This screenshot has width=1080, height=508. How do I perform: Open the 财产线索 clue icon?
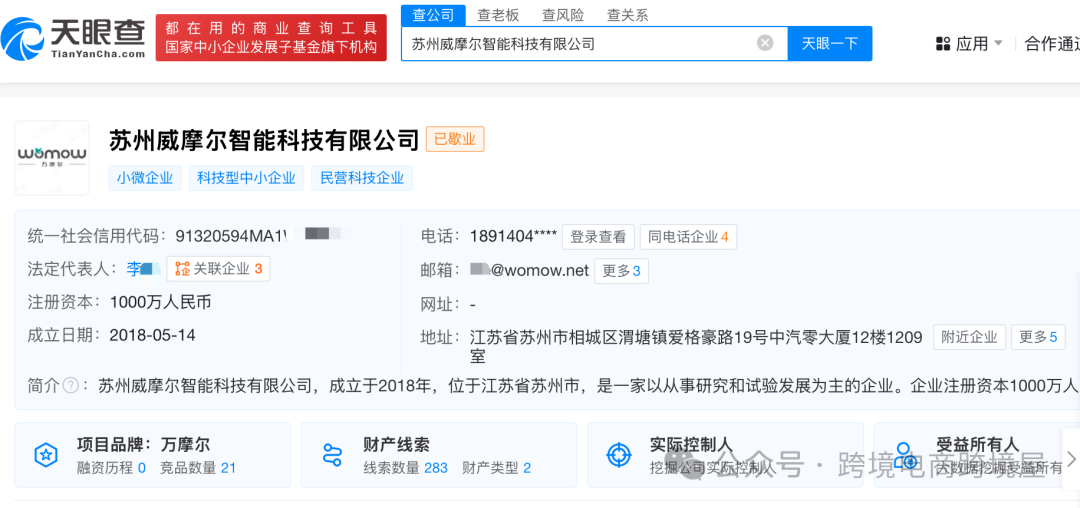(332, 455)
